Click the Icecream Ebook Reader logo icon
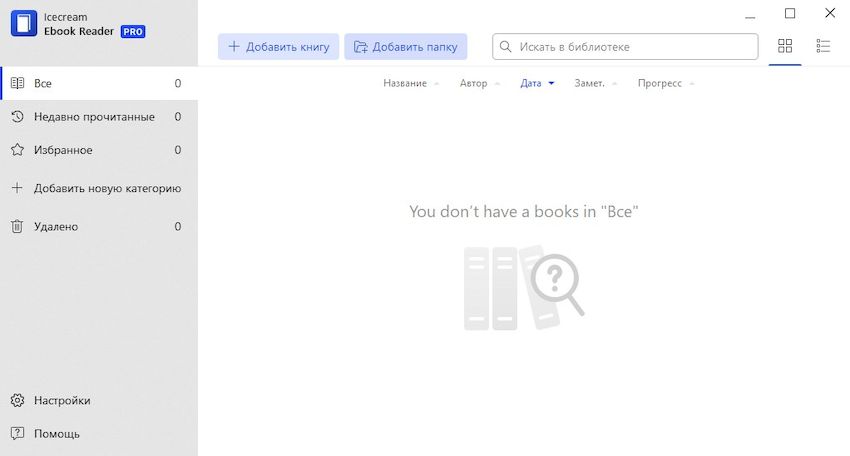This screenshot has width=850, height=456. tap(23, 24)
